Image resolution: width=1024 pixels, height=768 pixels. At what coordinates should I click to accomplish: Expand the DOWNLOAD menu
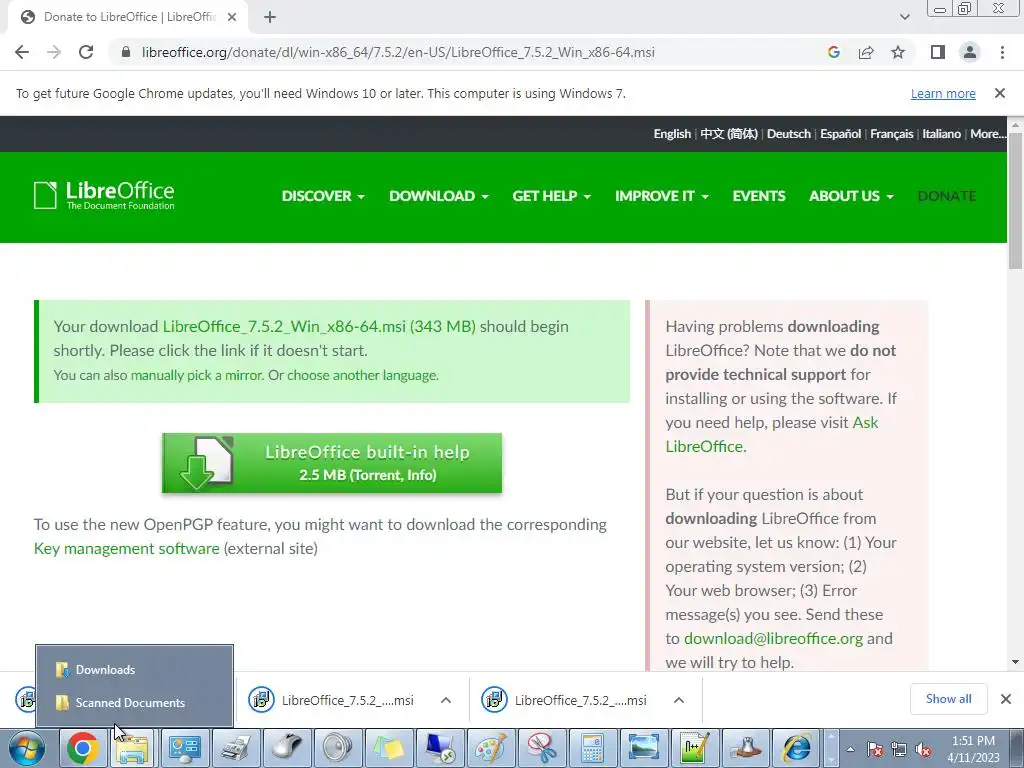point(438,196)
